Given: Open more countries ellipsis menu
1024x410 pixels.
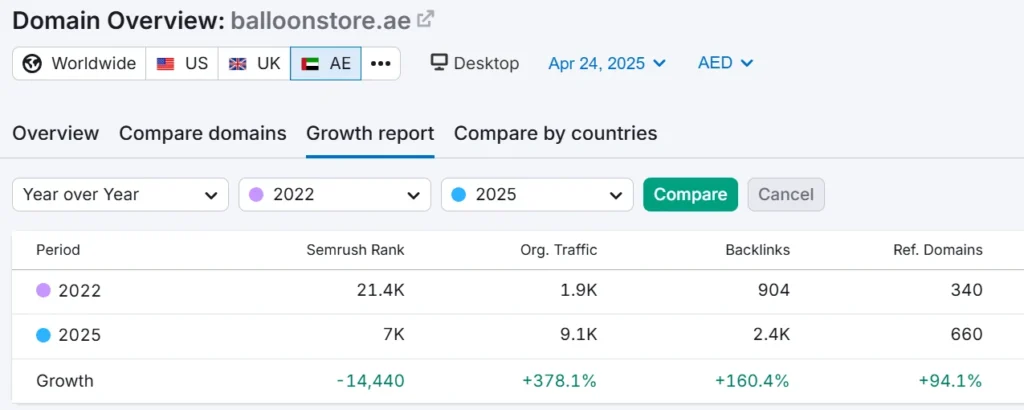Looking at the screenshot, I should [381, 63].
